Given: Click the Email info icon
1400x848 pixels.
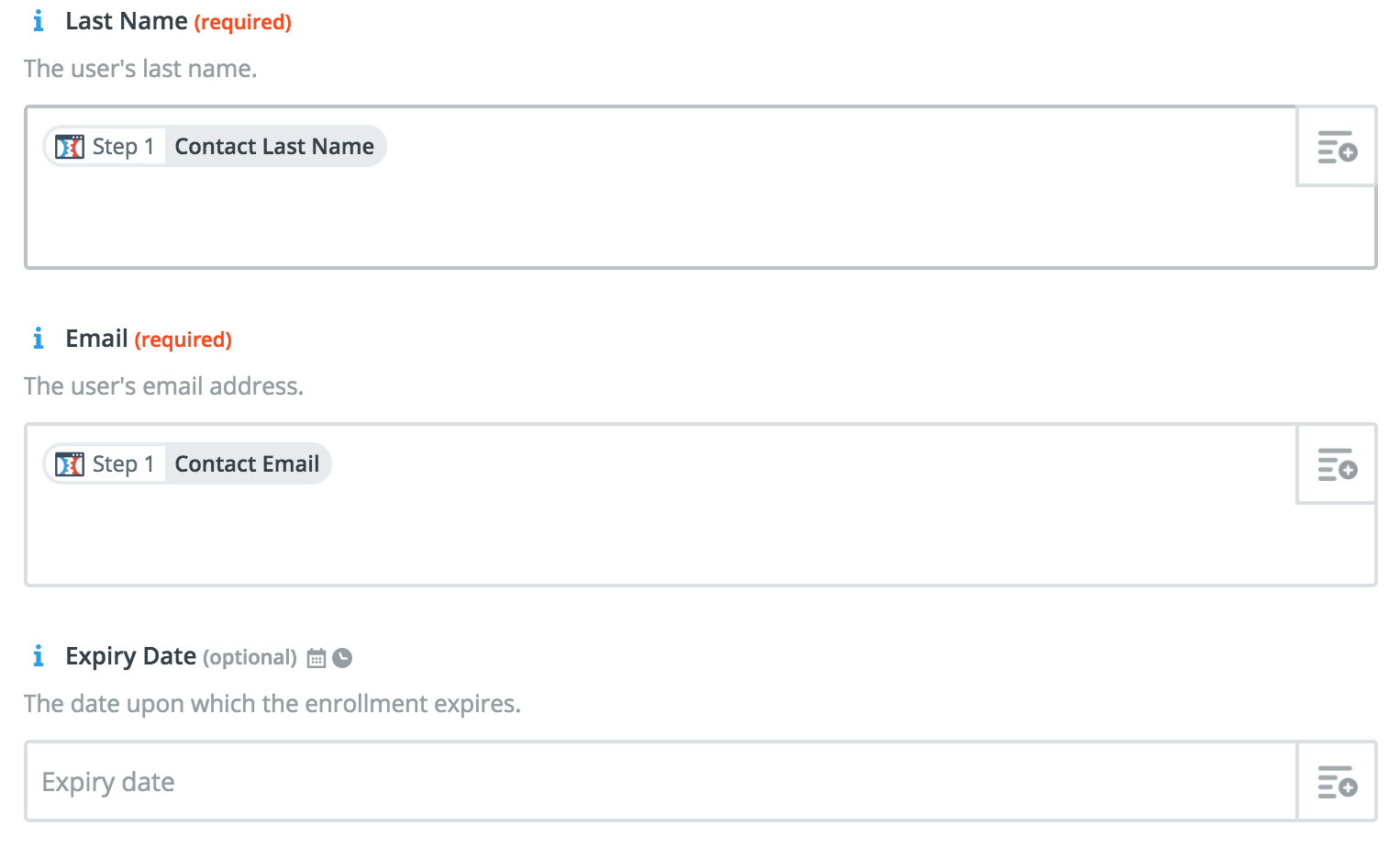Looking at the screenshot, I should pos(38,339).
